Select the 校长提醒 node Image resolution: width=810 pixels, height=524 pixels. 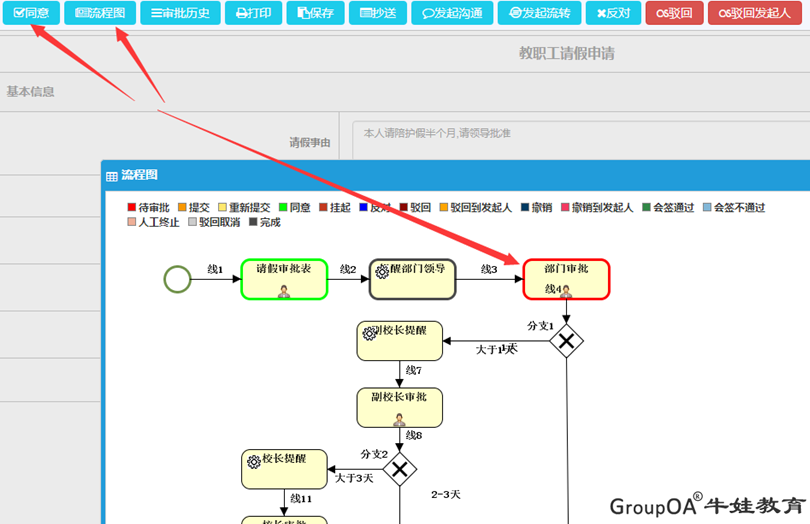[x=284, y=469]
